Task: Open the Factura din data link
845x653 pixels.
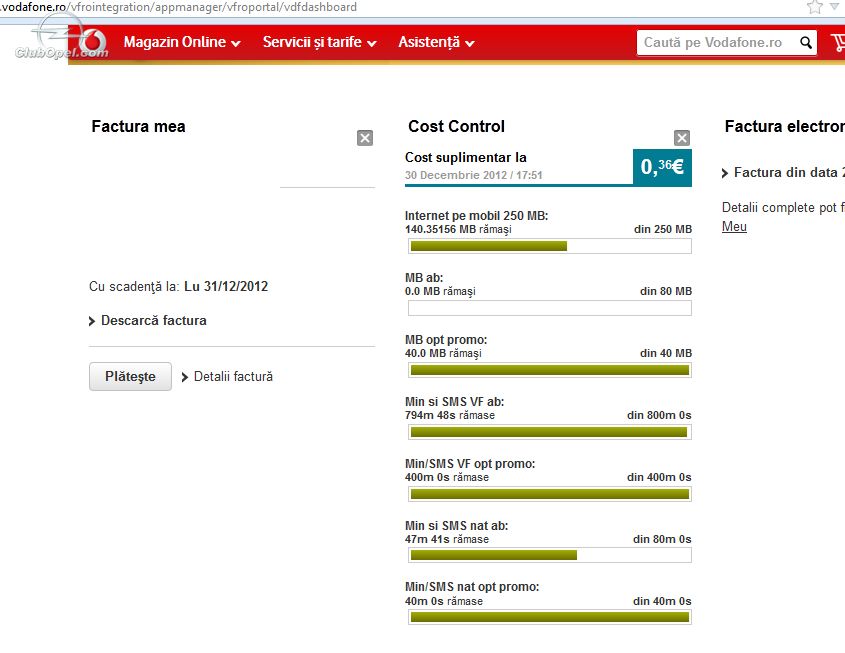Action: [x=783, y=172]
